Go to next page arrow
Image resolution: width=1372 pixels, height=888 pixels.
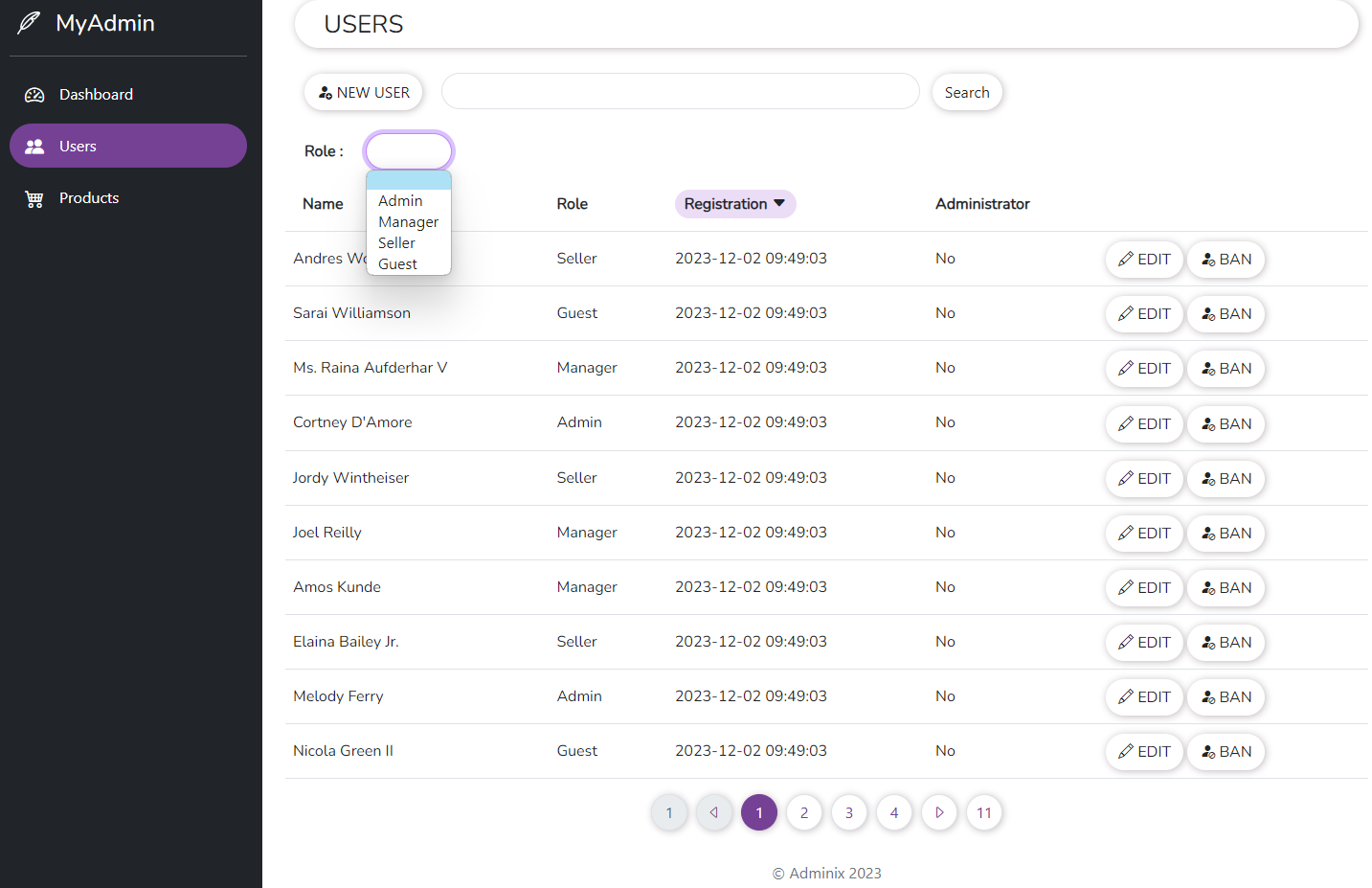point(939,813)
